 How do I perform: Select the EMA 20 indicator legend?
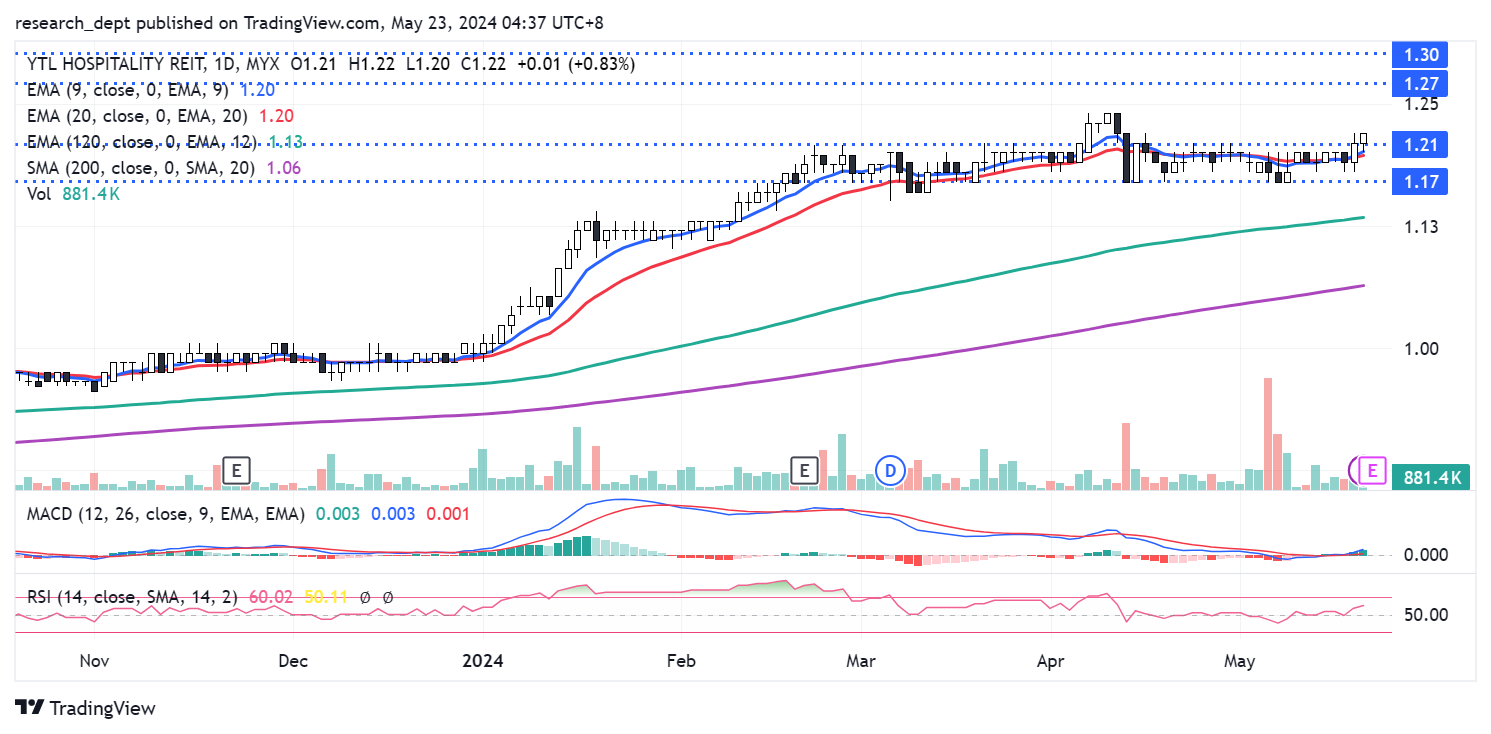140,116
